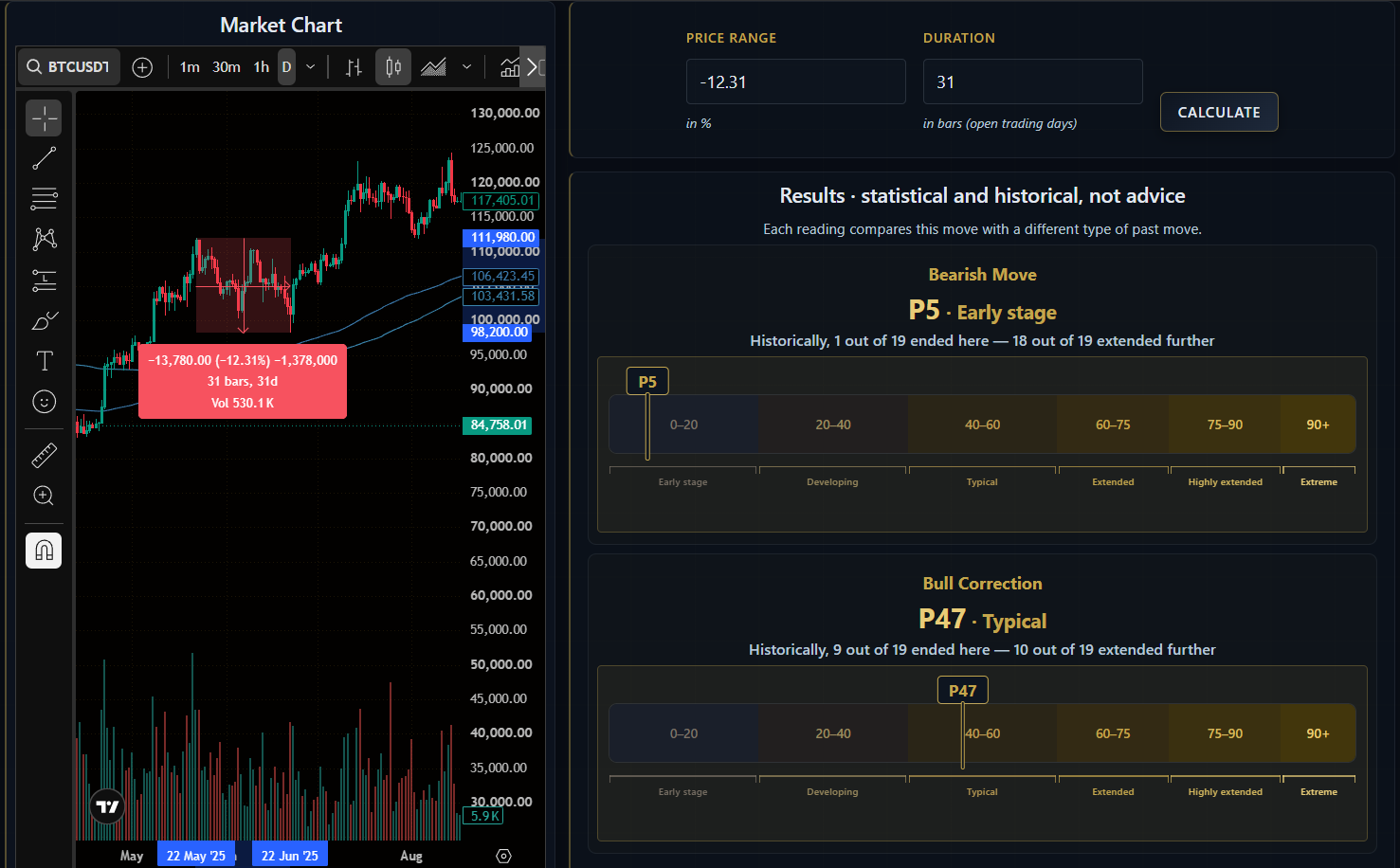Click the 5.9K volume label

(483, 816)
